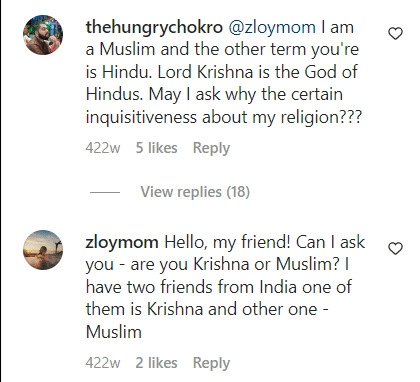Open the 422w timestamp on zloymom's comment

tap(103, 363)
